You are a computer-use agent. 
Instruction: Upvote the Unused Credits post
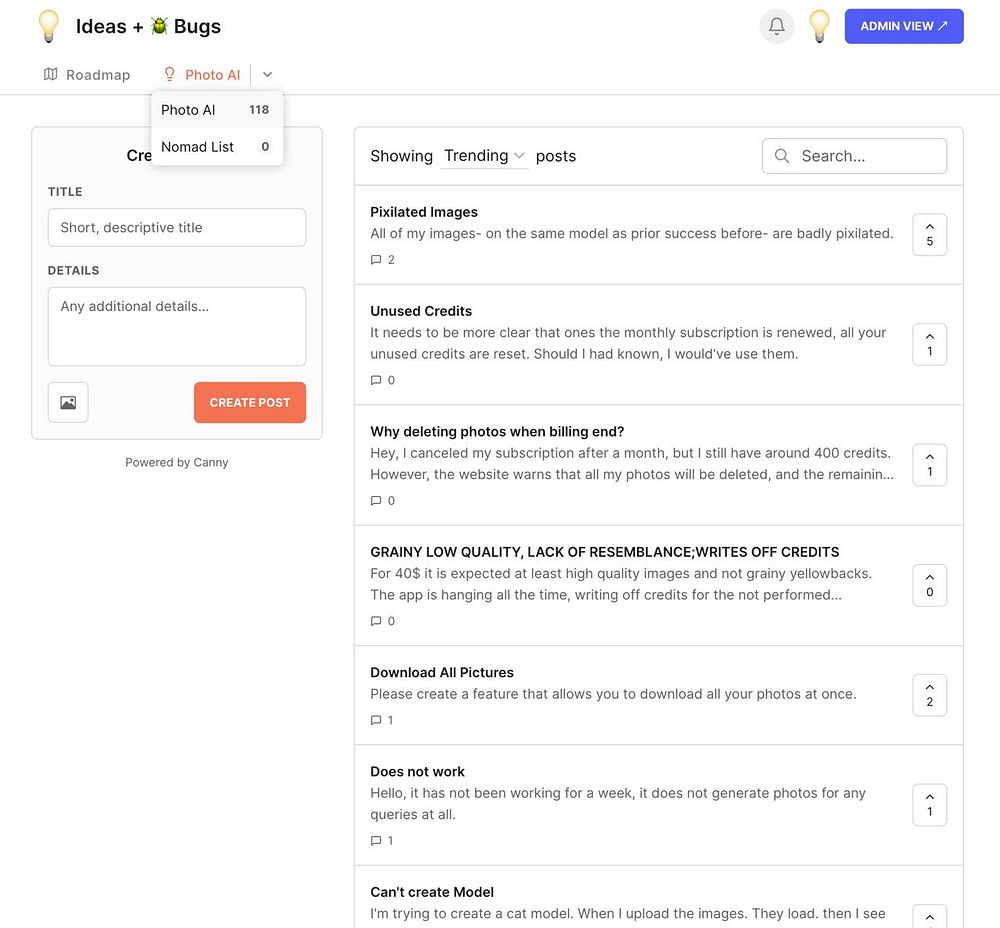tap(929, 344)
